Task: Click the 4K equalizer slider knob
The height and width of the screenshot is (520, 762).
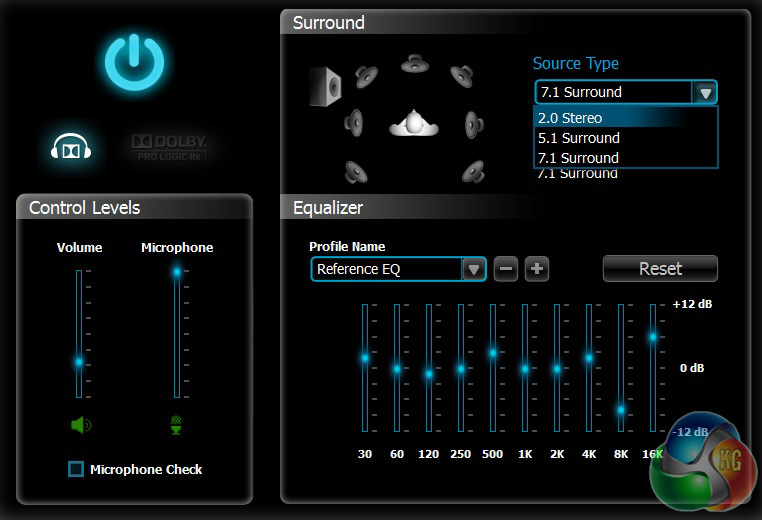Action: [589, 358]
